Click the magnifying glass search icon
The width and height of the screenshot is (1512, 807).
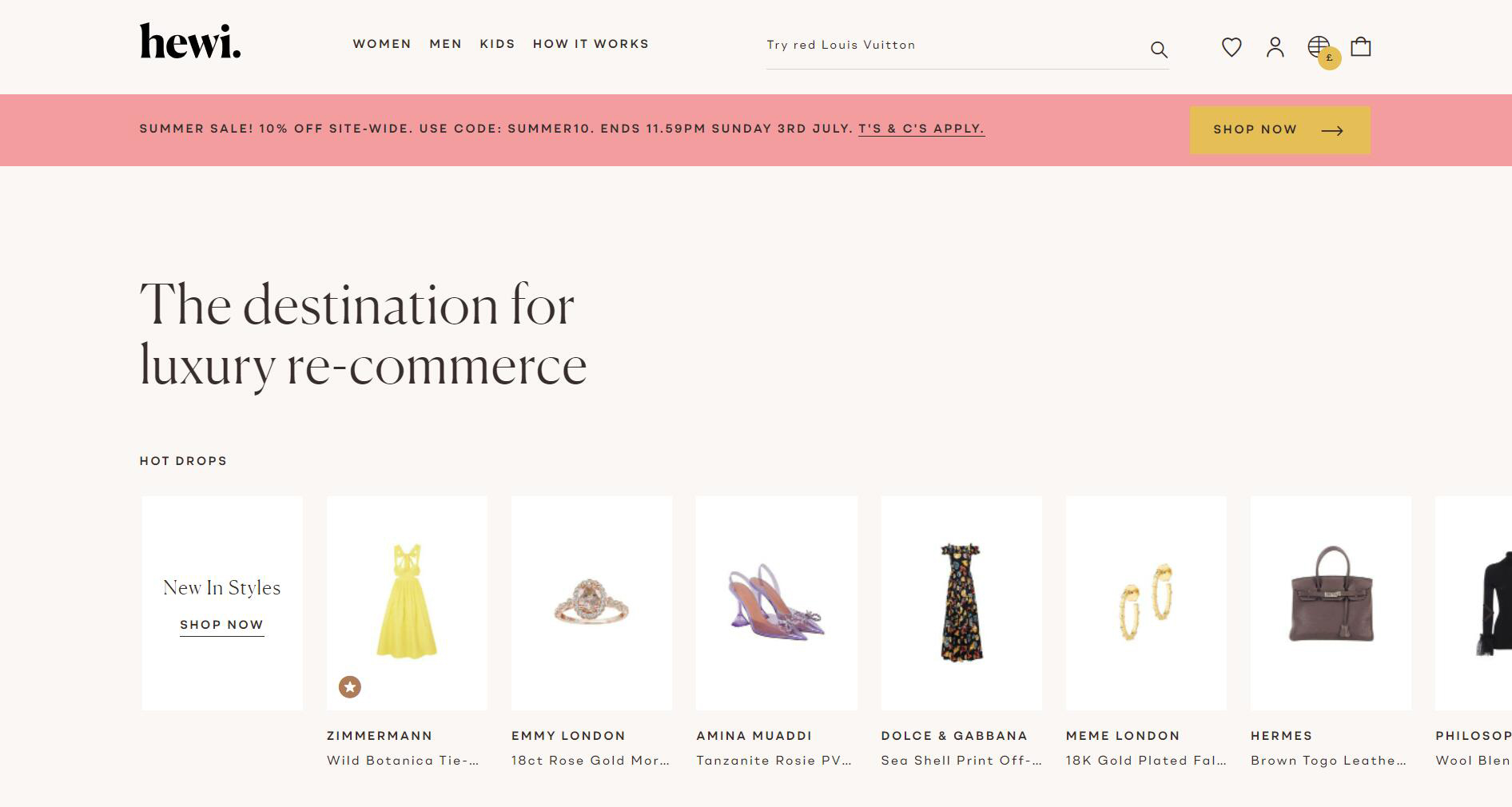click(x=1159, y=50)
